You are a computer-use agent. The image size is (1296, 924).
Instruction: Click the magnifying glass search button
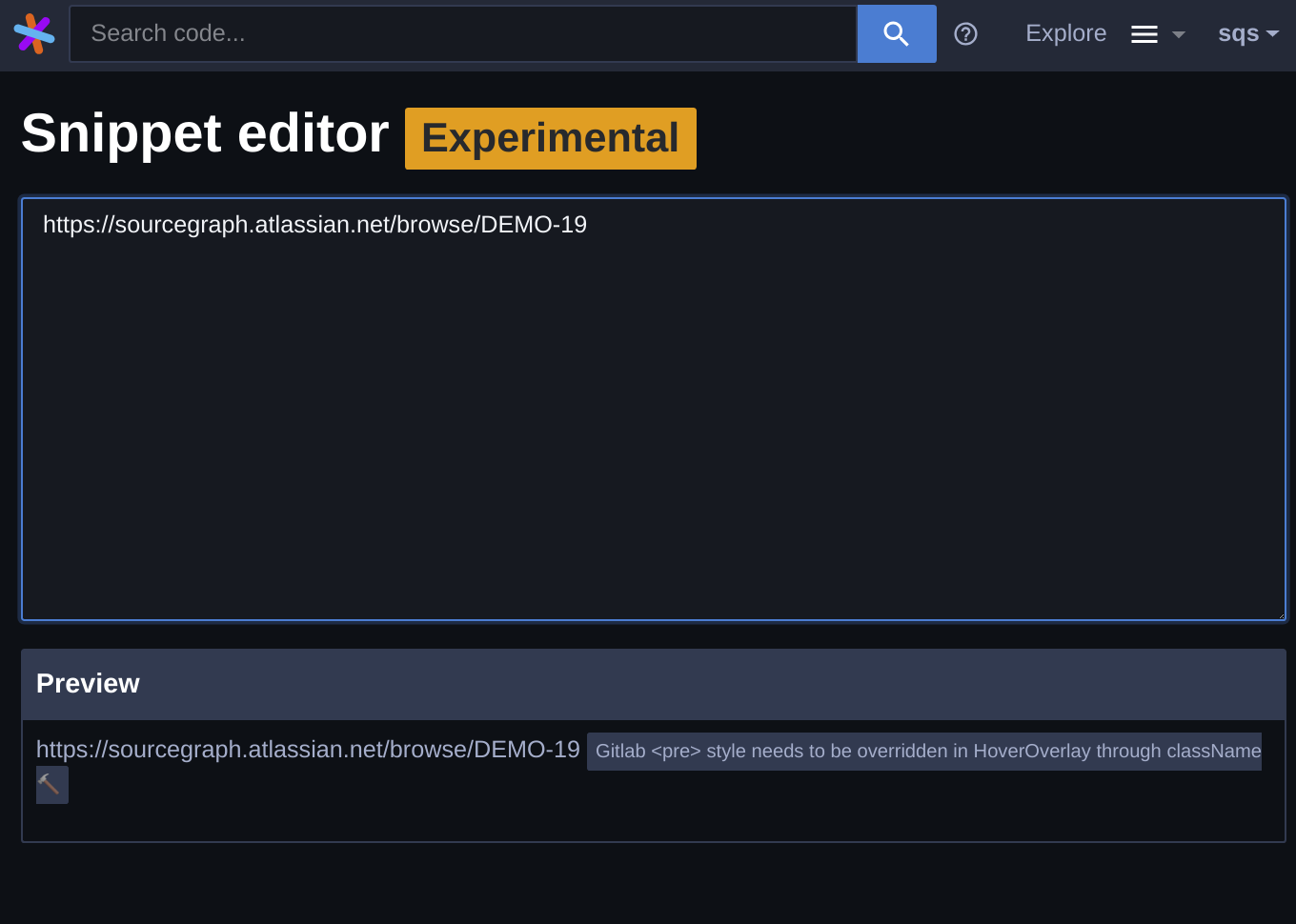[x=897, y=33]
